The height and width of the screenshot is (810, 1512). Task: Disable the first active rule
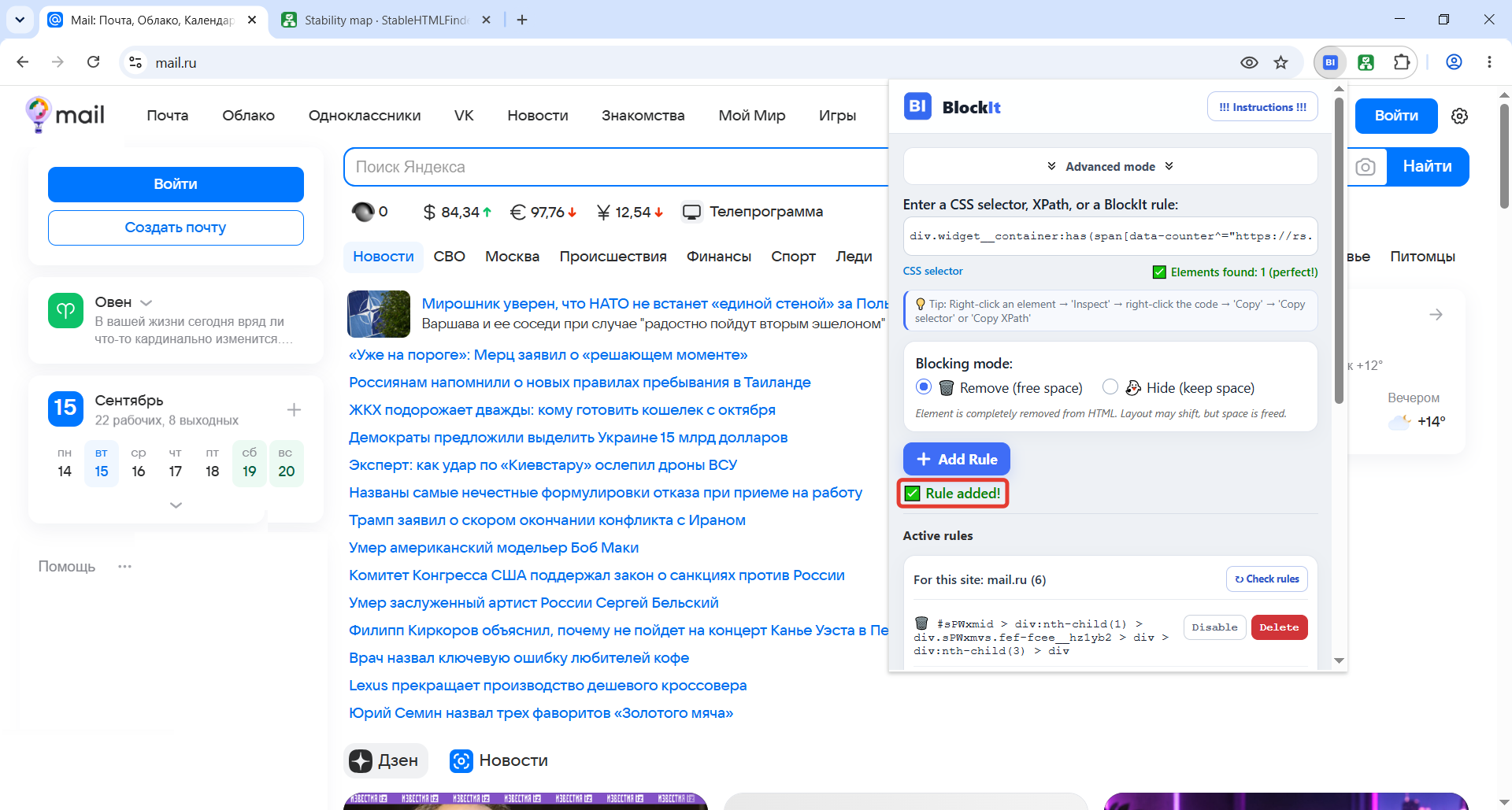tap(1214, 627)
